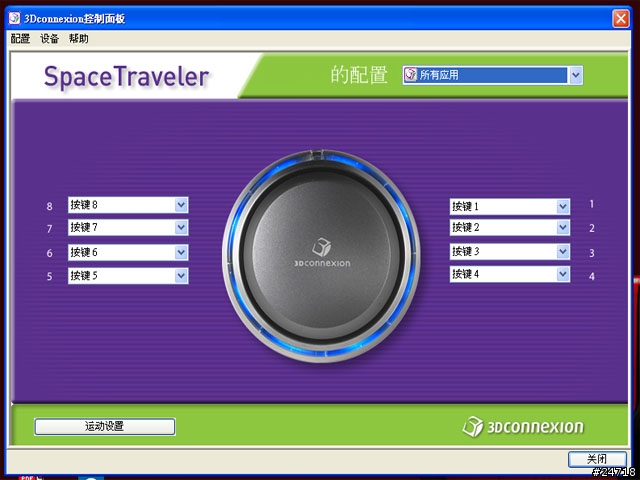Screen dimensions: 640x480
Task: Click the number 3 label beside 按键 3
Action: (x=592, y=253)
